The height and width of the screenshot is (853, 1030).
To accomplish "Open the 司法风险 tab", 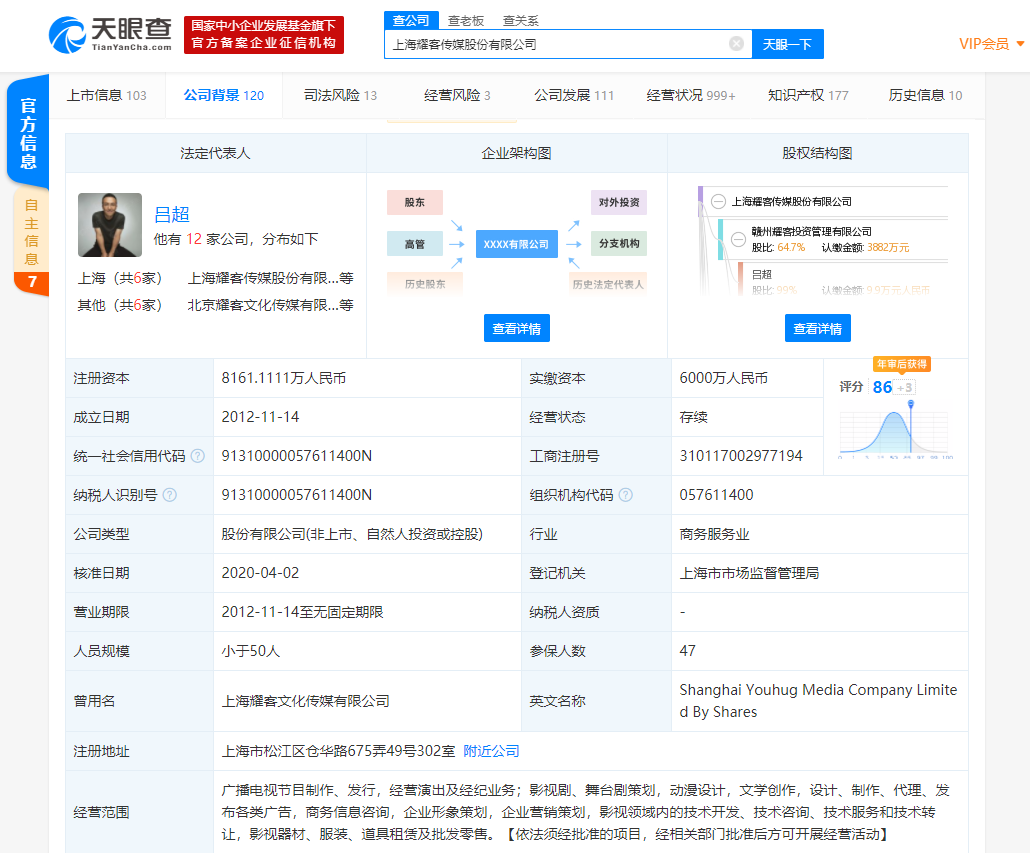I will point(340,95).
